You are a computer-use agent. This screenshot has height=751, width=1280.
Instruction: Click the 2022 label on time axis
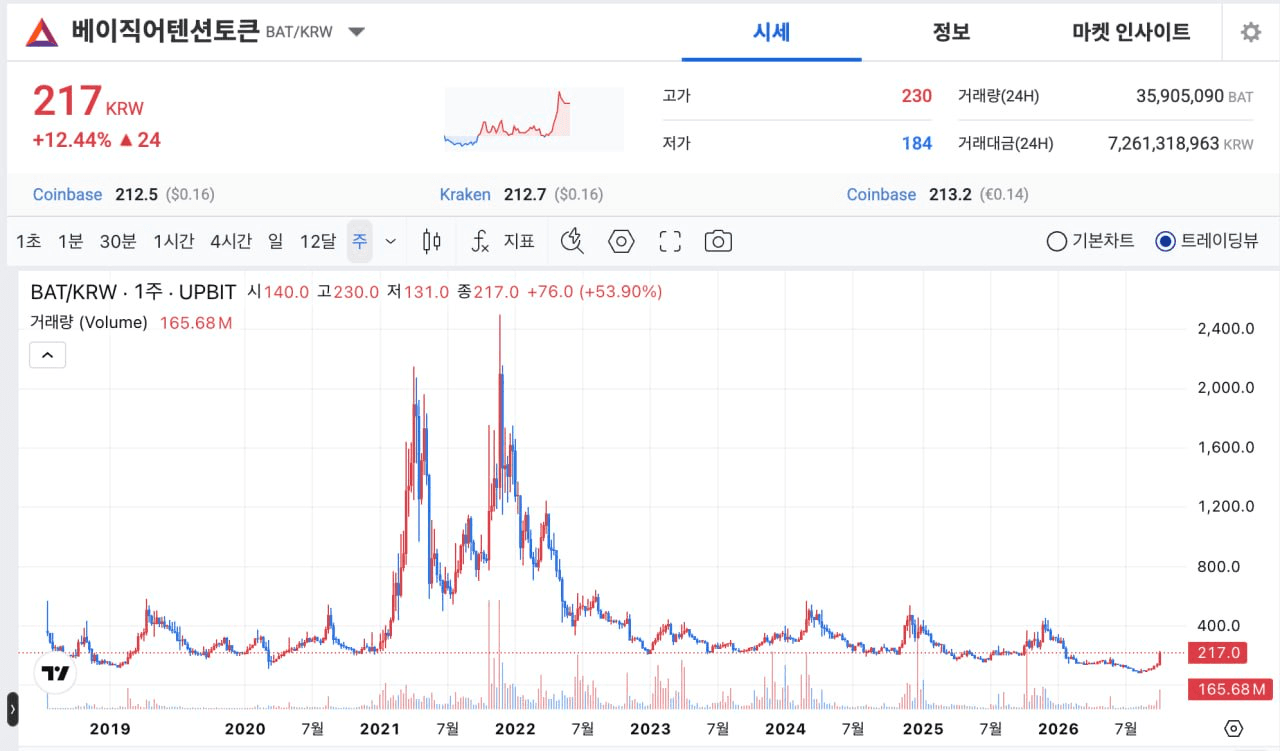pos(516,729)
